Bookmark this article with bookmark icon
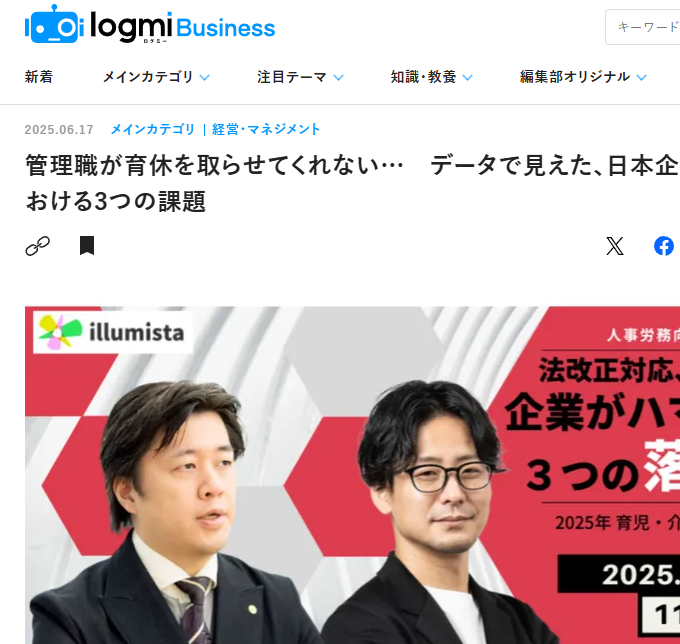 [87, 245]
